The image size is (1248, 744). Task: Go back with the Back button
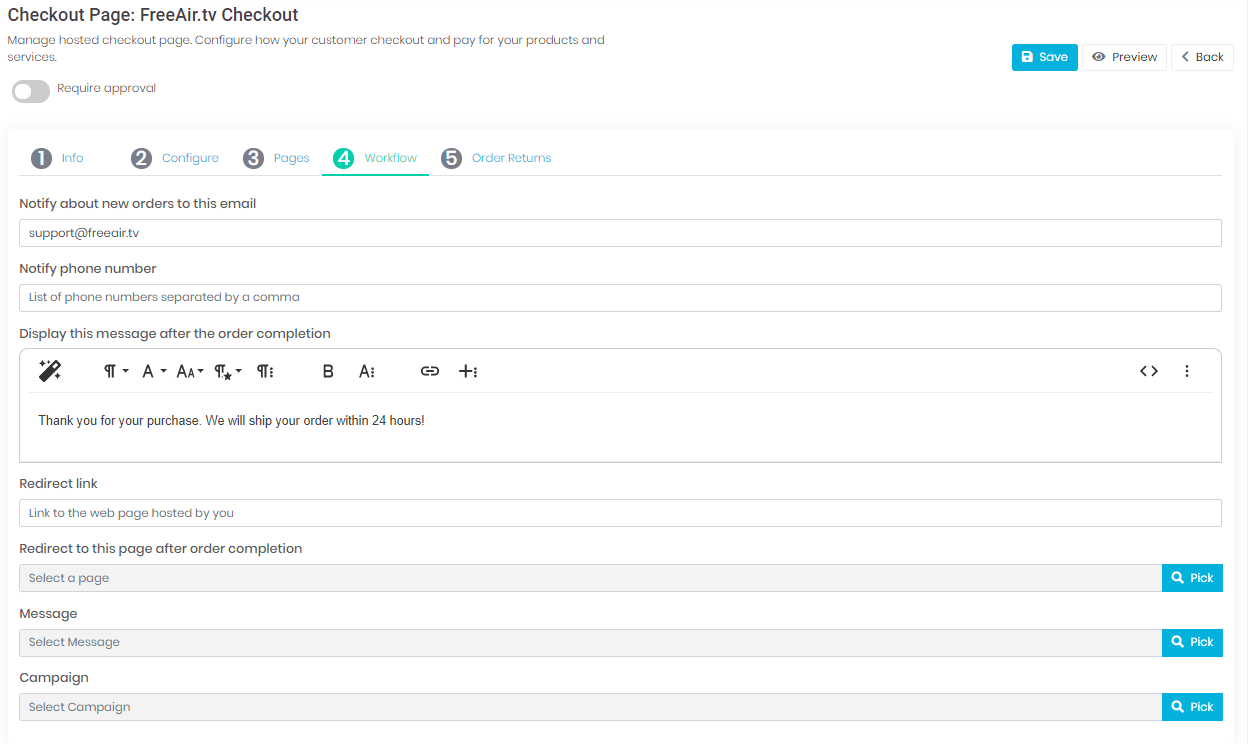(x=1202, y=57)
